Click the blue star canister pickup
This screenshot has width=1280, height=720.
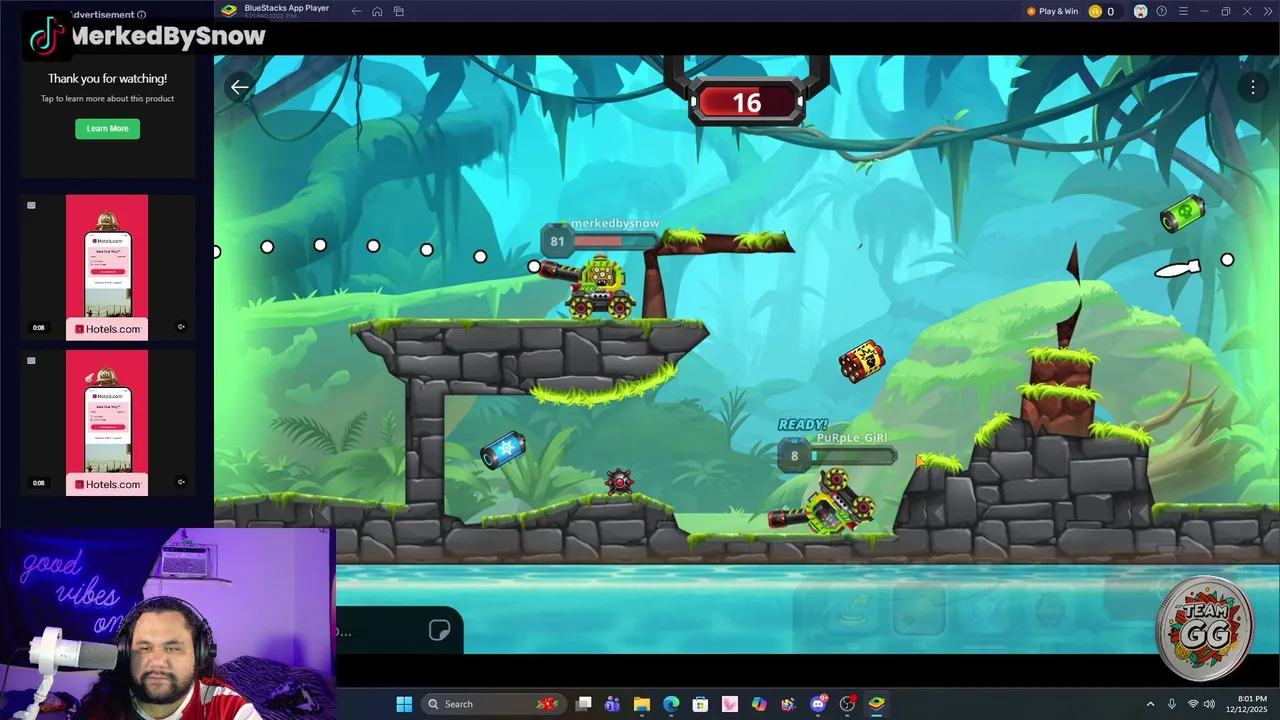[503, 451]
